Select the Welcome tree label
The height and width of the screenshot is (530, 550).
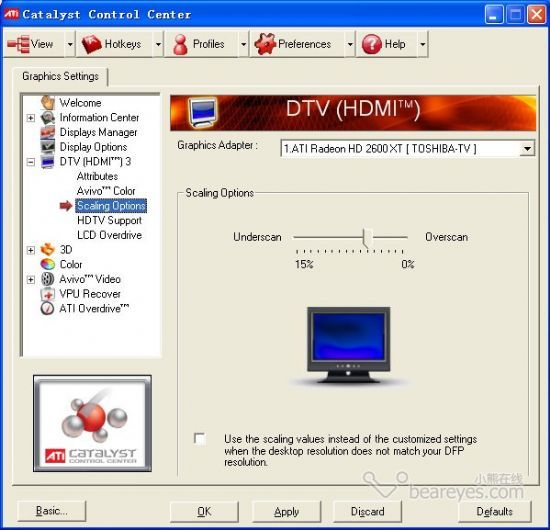click(x=80, y=103)
